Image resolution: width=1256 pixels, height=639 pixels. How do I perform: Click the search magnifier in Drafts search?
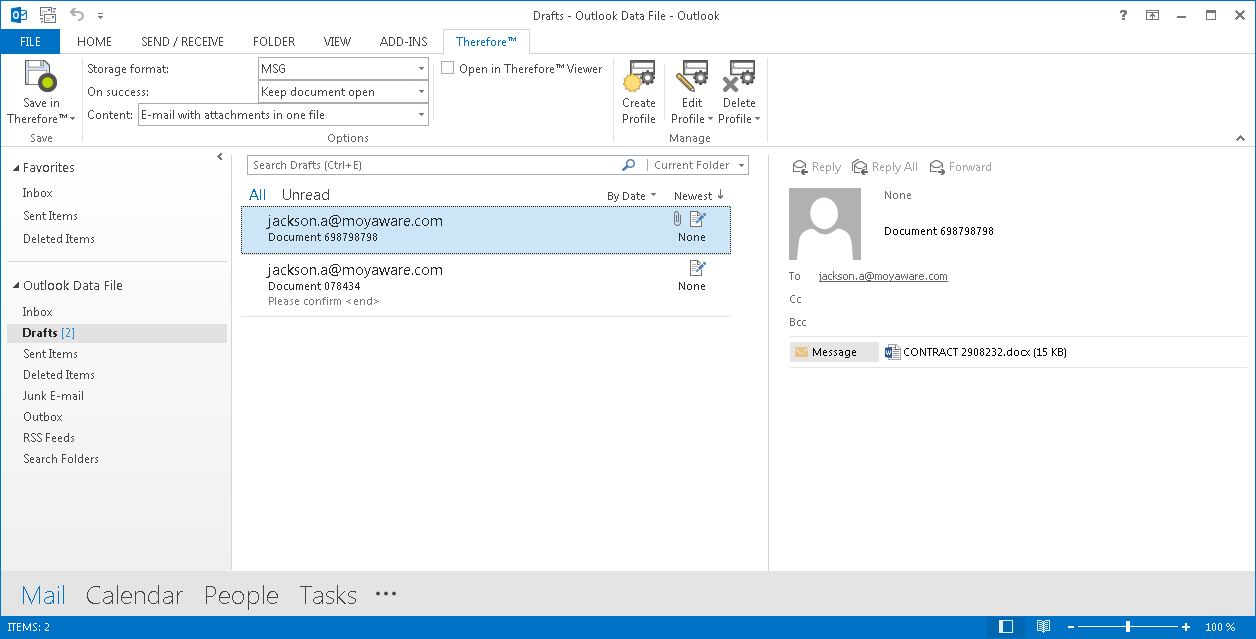(628, 164)
